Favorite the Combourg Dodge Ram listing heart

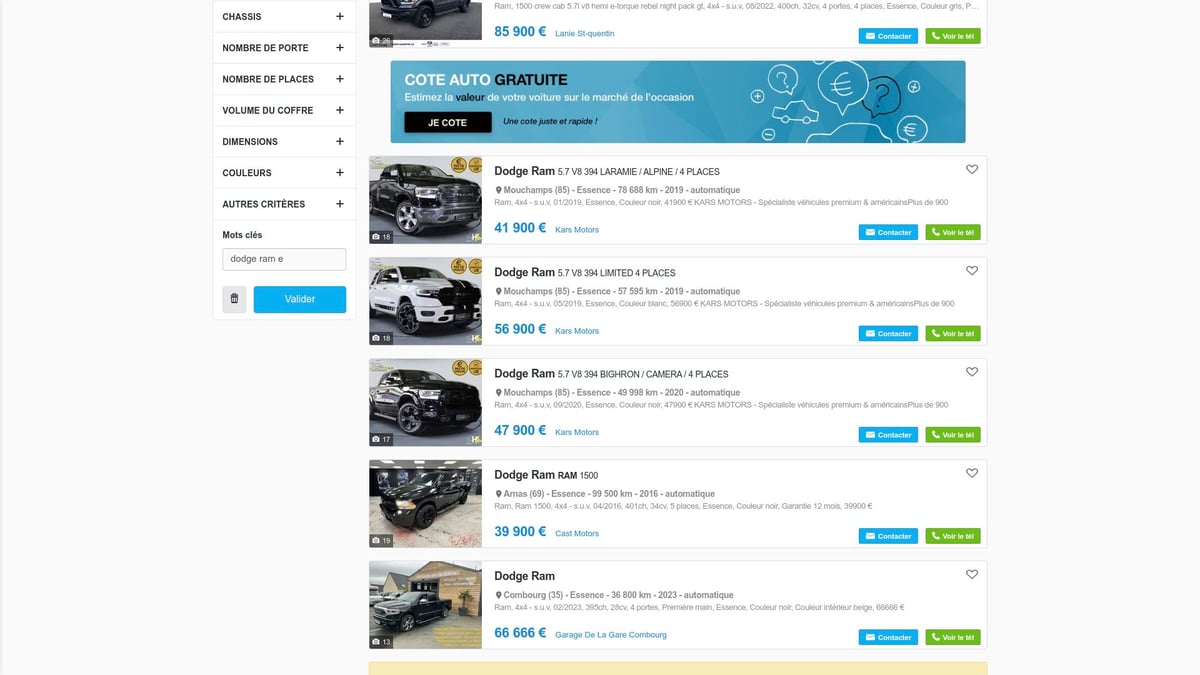pyautogui.click(x=972, y=574)
